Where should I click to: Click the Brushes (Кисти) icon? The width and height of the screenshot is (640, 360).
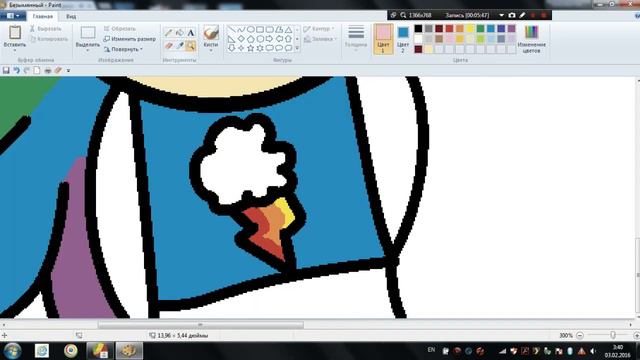pyautogui.click(x=211, y=33)
